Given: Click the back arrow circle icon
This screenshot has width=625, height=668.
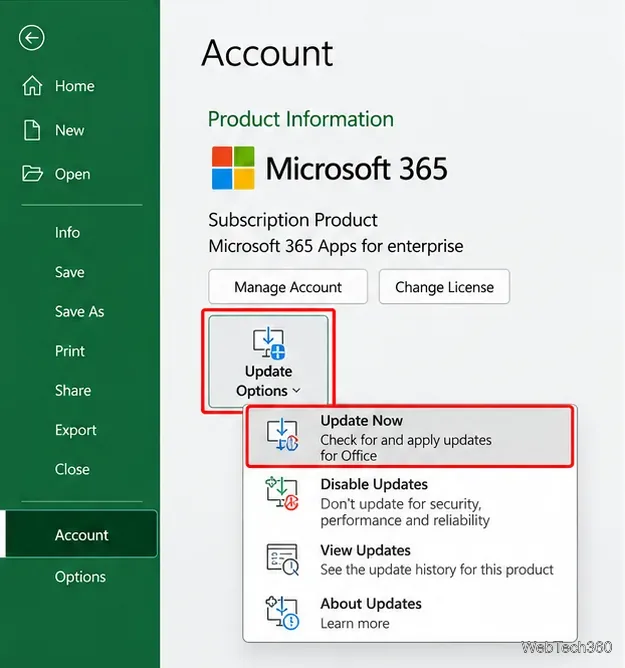Looking at the screenshot, I should (x=32, y=38).
